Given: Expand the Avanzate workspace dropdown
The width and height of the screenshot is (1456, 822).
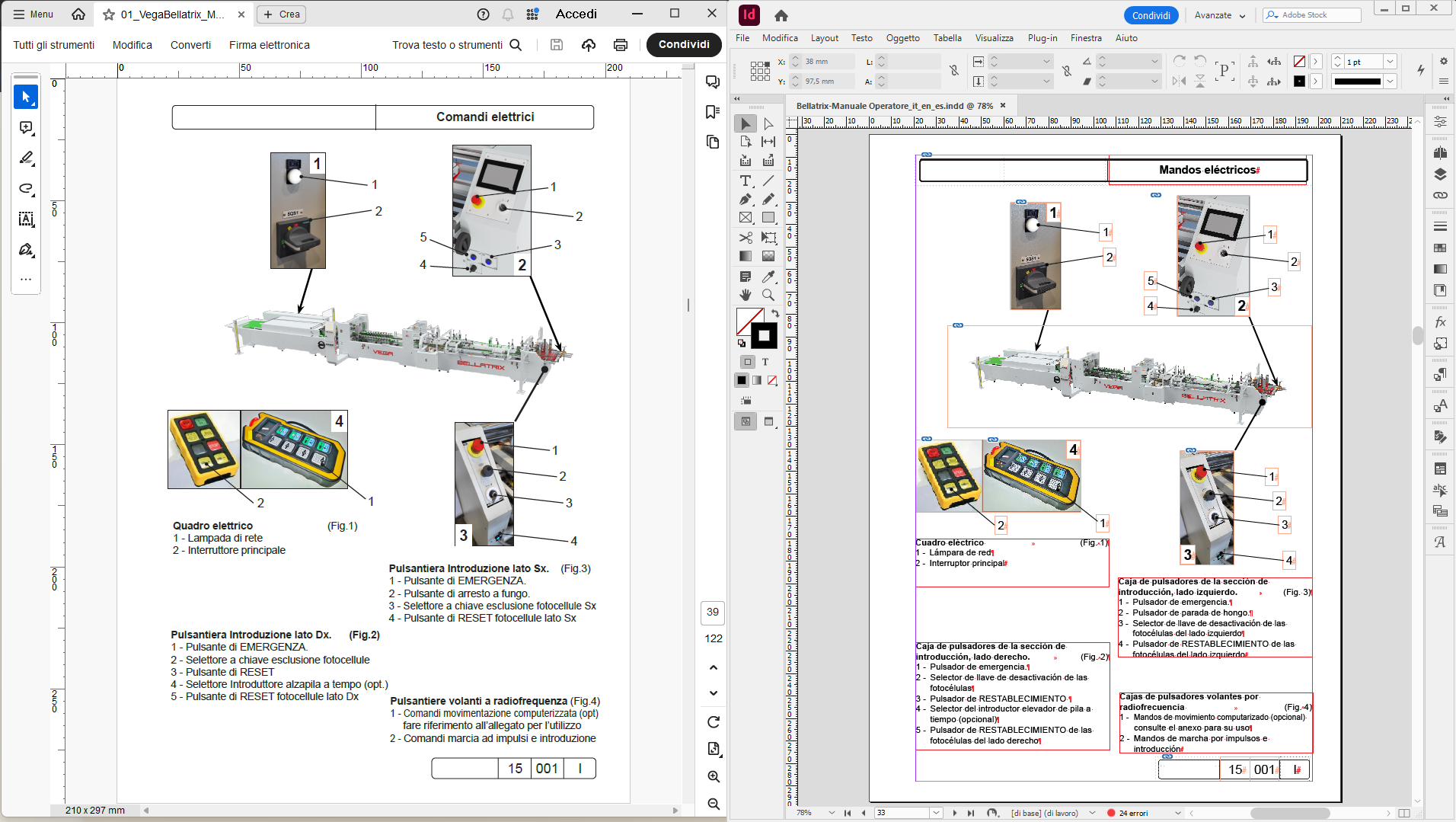Looking at the screenshot, I should click(1242, 16).
